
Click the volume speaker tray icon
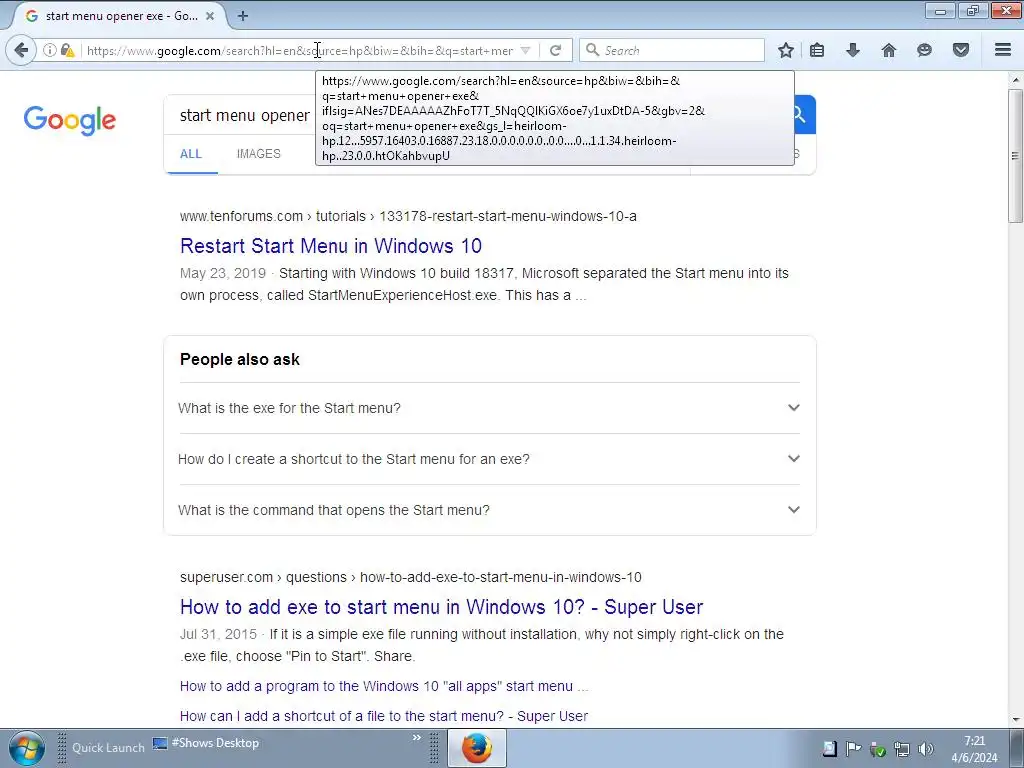[925, 749]
